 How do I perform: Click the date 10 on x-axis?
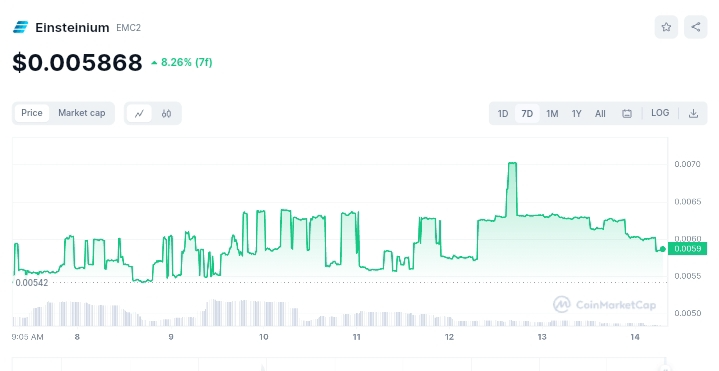(264, 337)
